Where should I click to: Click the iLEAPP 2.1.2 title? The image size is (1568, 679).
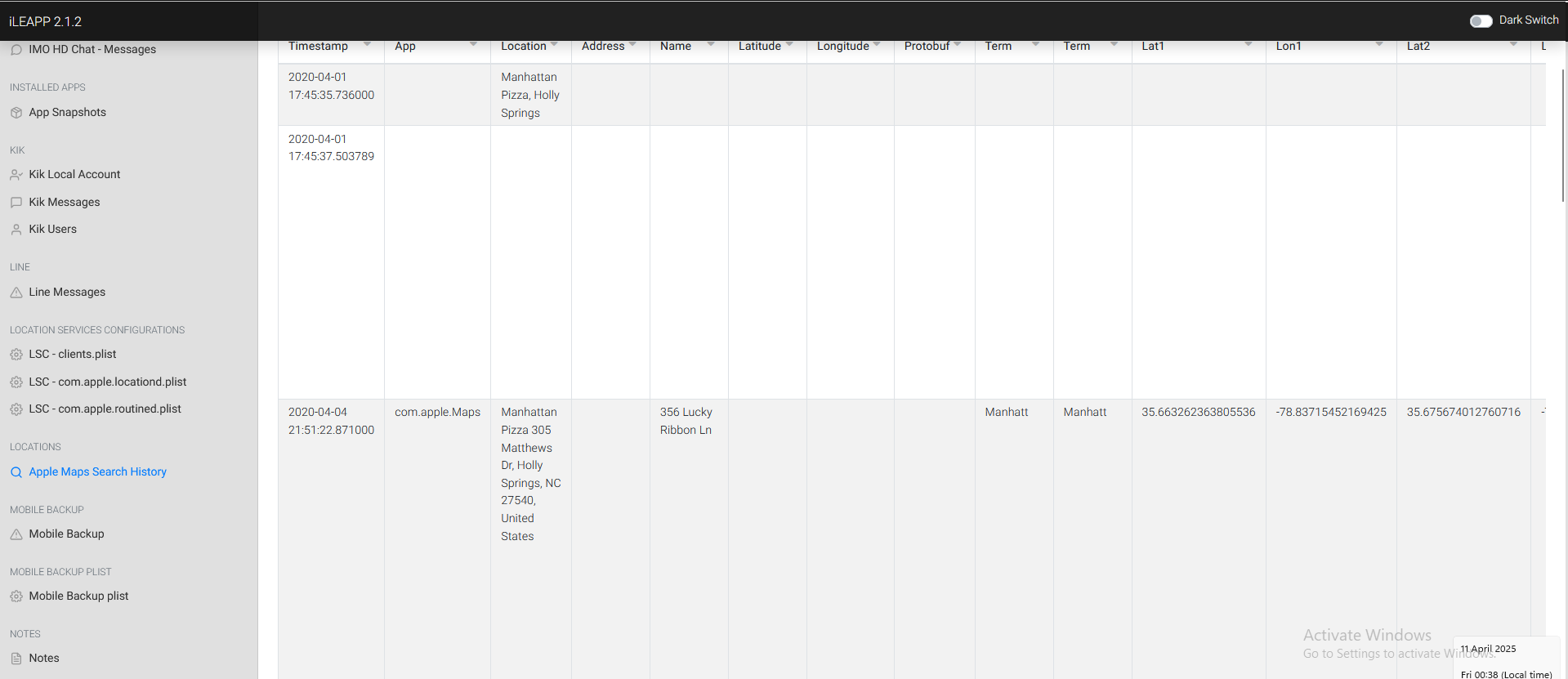click(45, 21)
